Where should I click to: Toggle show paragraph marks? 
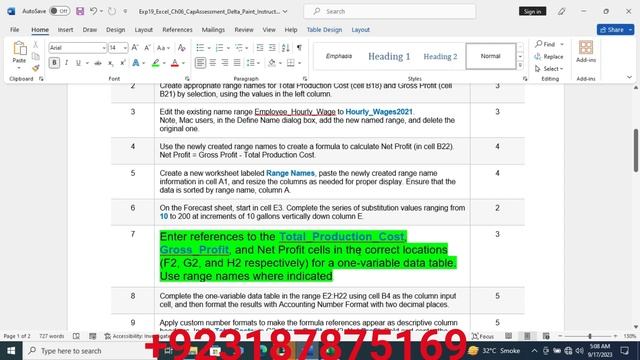coord(299,48)
